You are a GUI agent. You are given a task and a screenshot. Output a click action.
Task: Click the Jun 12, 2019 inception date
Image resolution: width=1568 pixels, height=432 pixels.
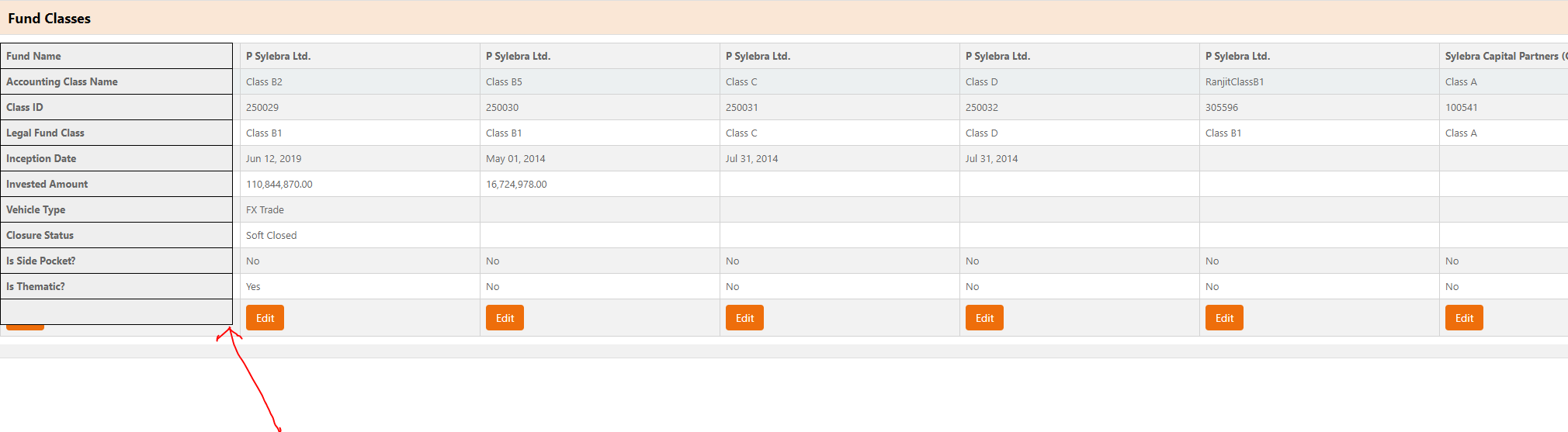[273, 158]
